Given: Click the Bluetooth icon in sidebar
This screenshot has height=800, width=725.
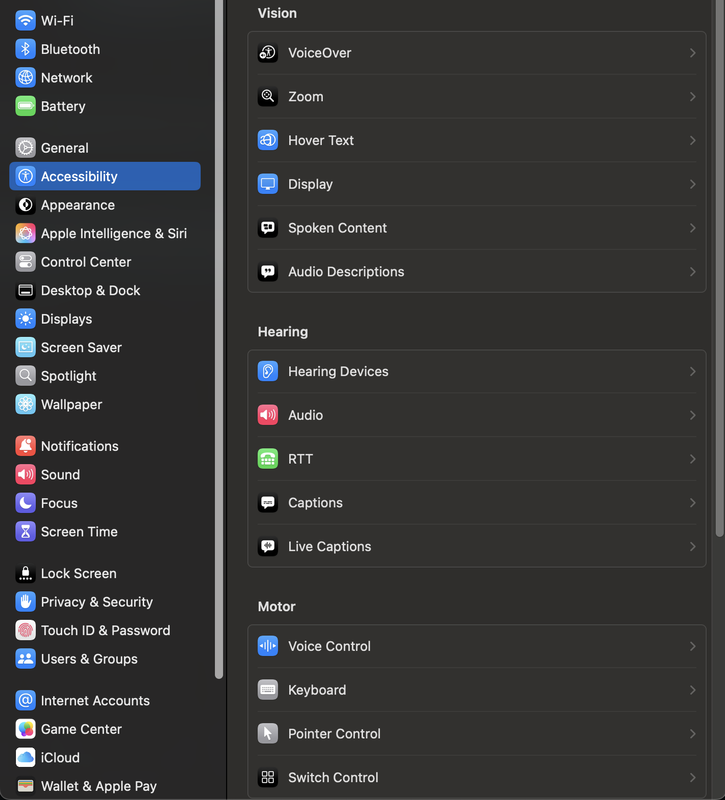Looking at the screenshot, I should click(x=26, y=49).
